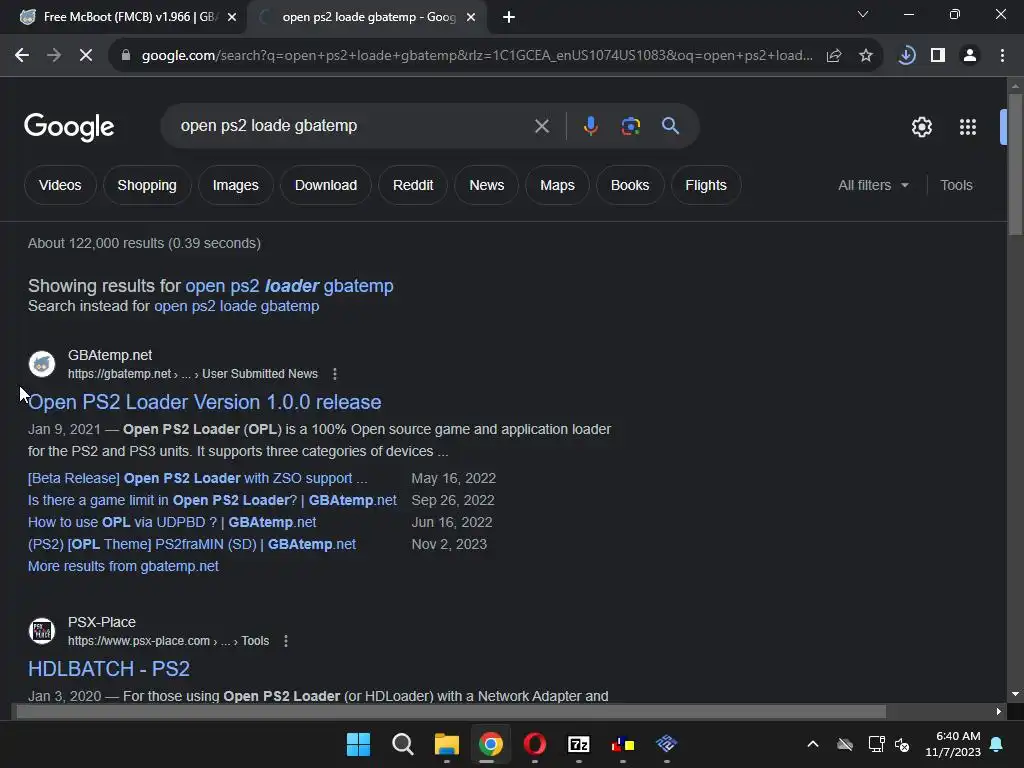Filter results by Shopping

147,185
